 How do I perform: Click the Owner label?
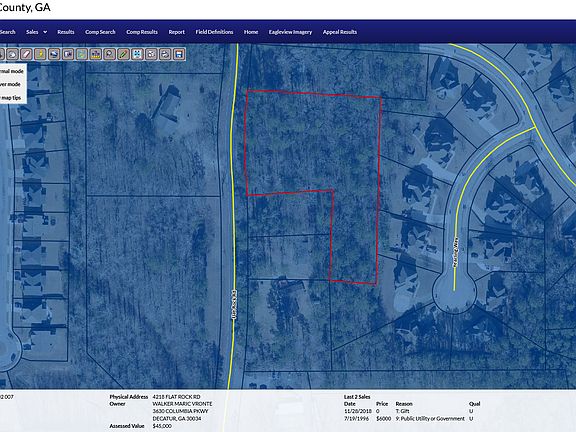pyautogui.click(x=117, y=404)
